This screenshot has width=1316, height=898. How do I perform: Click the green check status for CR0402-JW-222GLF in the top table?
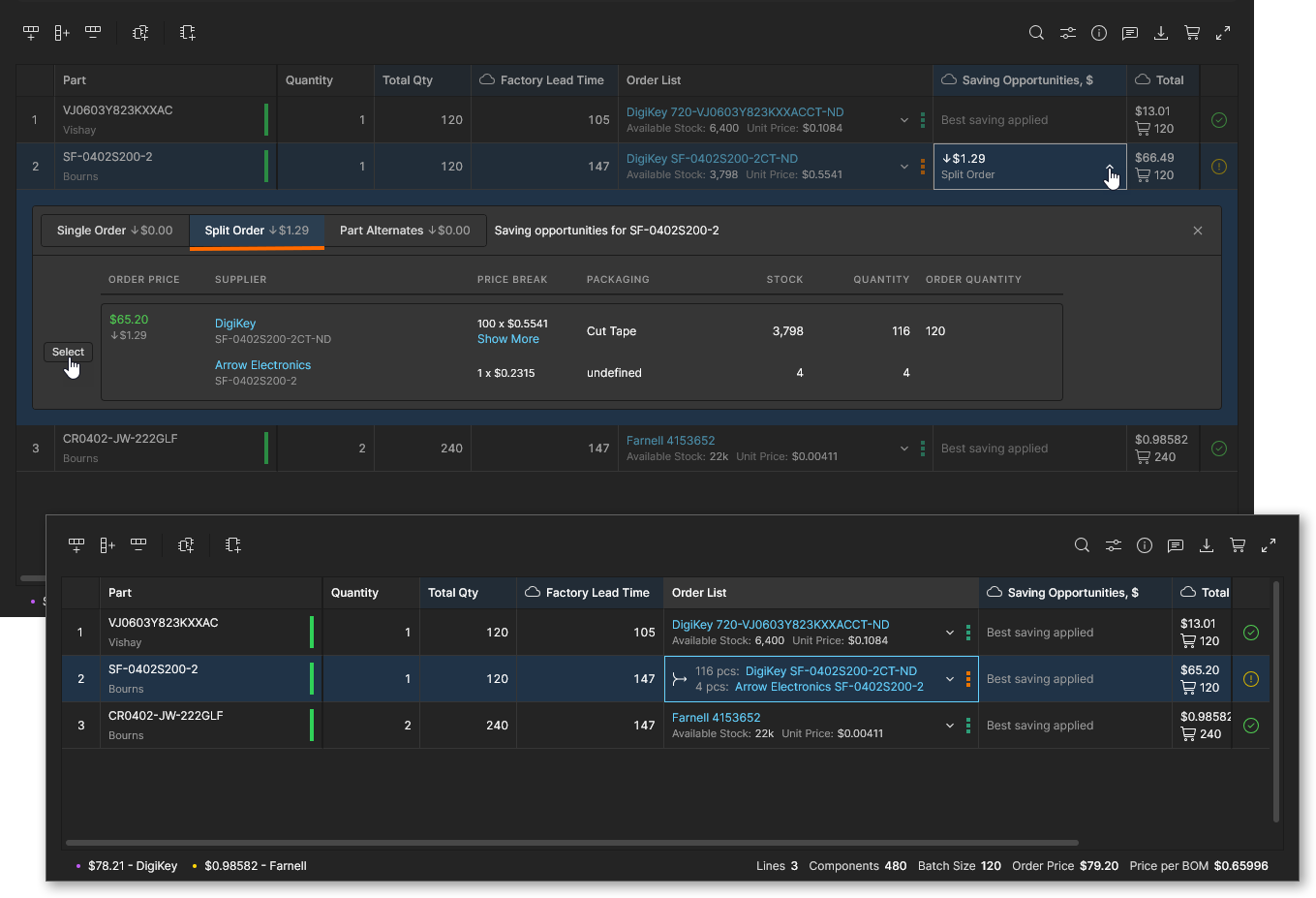point(1219,449)
